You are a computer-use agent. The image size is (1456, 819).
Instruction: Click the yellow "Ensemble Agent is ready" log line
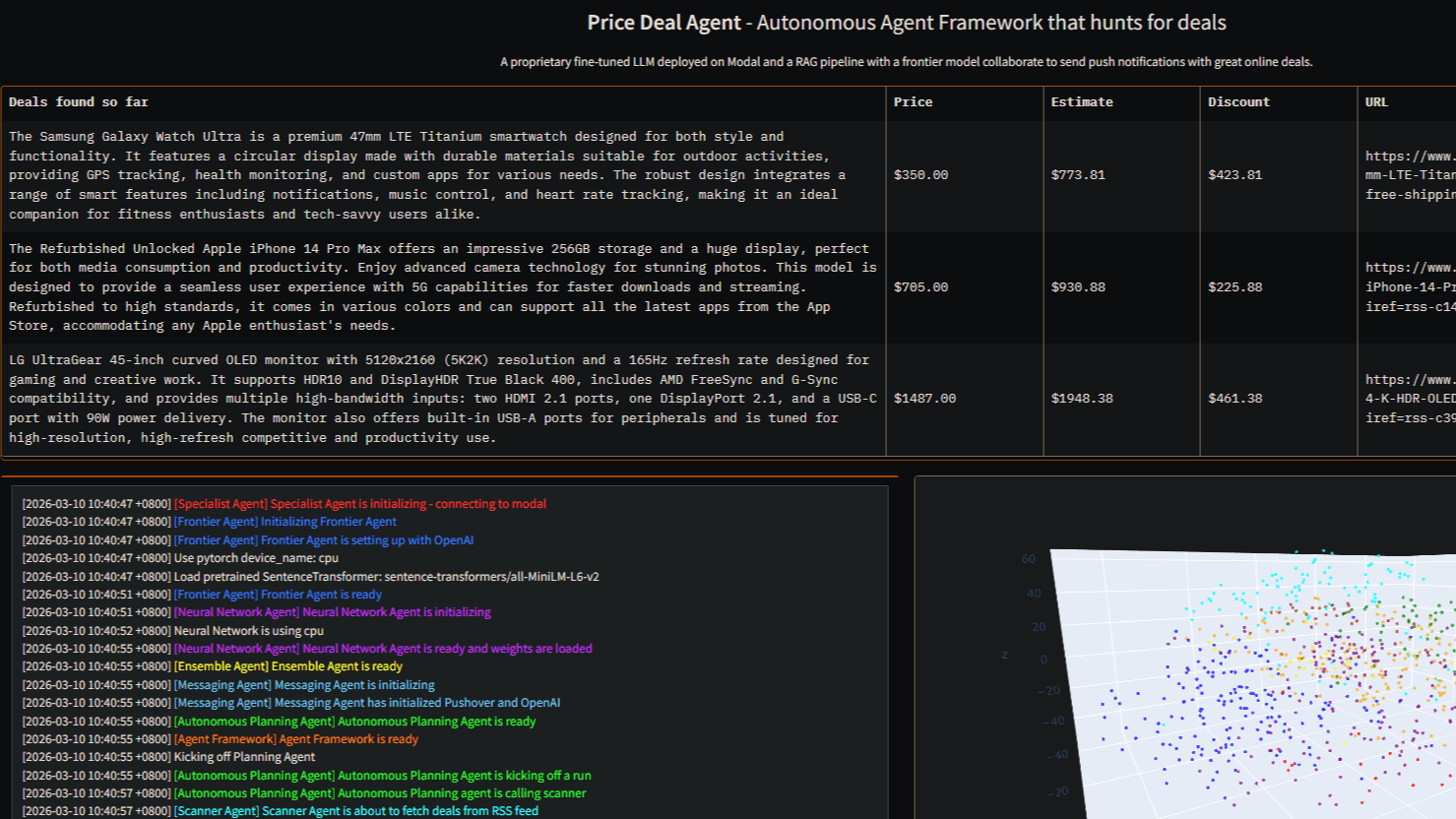click(x=212, y=666)
